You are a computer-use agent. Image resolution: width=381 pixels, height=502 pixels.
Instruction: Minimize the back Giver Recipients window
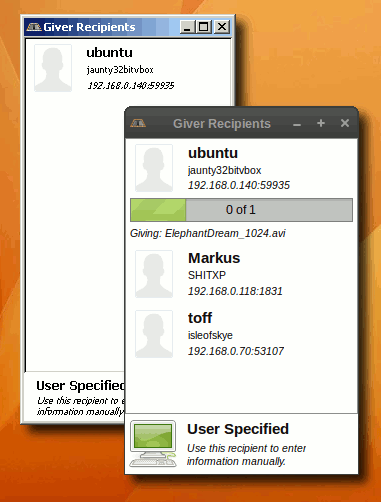point(187,27)
